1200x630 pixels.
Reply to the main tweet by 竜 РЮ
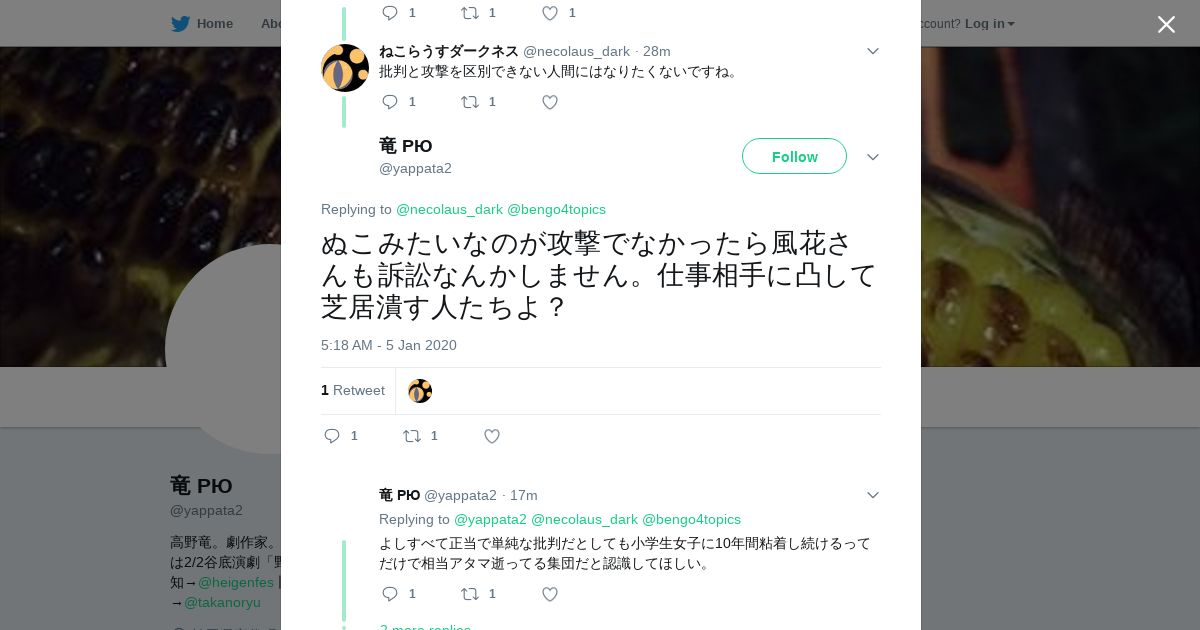(x=333, y=436)
